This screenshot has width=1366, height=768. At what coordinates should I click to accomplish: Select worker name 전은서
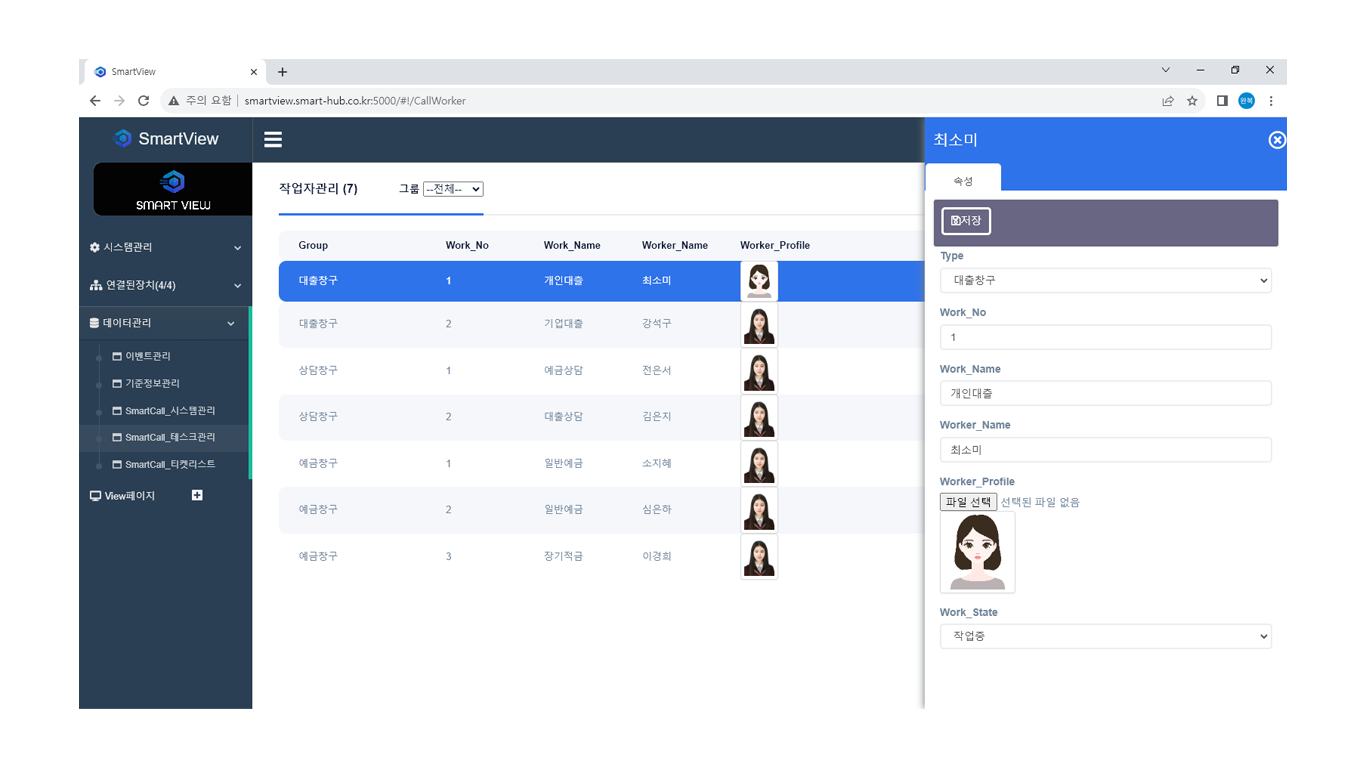[x=657, y=370]
